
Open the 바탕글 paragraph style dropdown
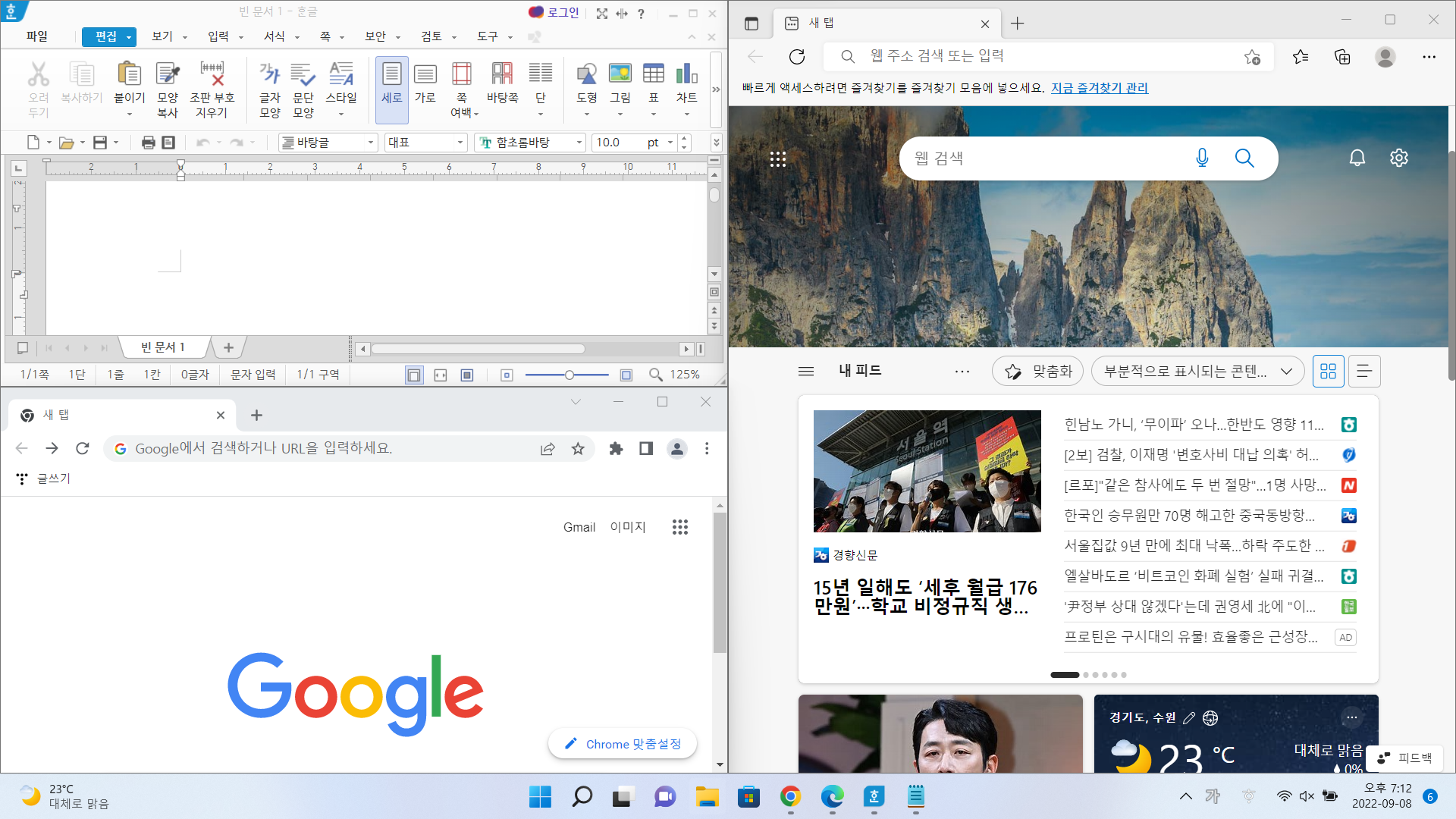pyautogui.click(x=370, y=142)
